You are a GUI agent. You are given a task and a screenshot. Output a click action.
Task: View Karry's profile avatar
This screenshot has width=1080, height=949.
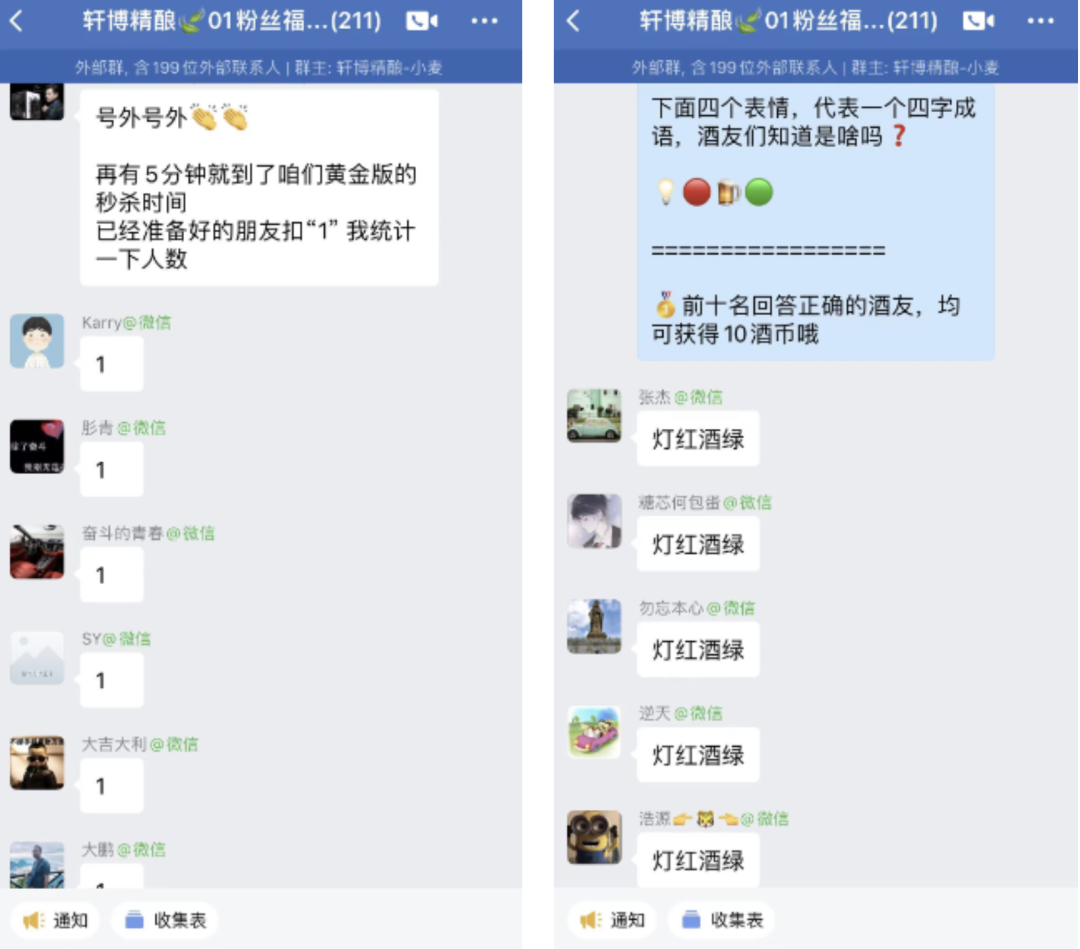[37, 341]
